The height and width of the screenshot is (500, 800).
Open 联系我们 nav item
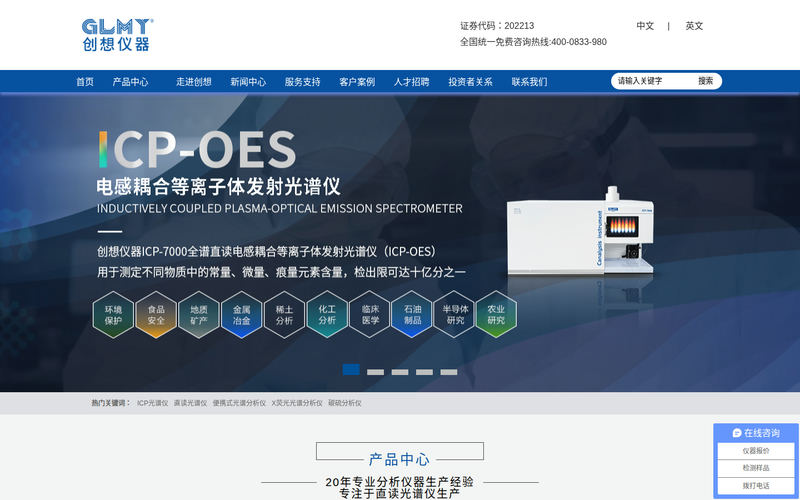530,82
